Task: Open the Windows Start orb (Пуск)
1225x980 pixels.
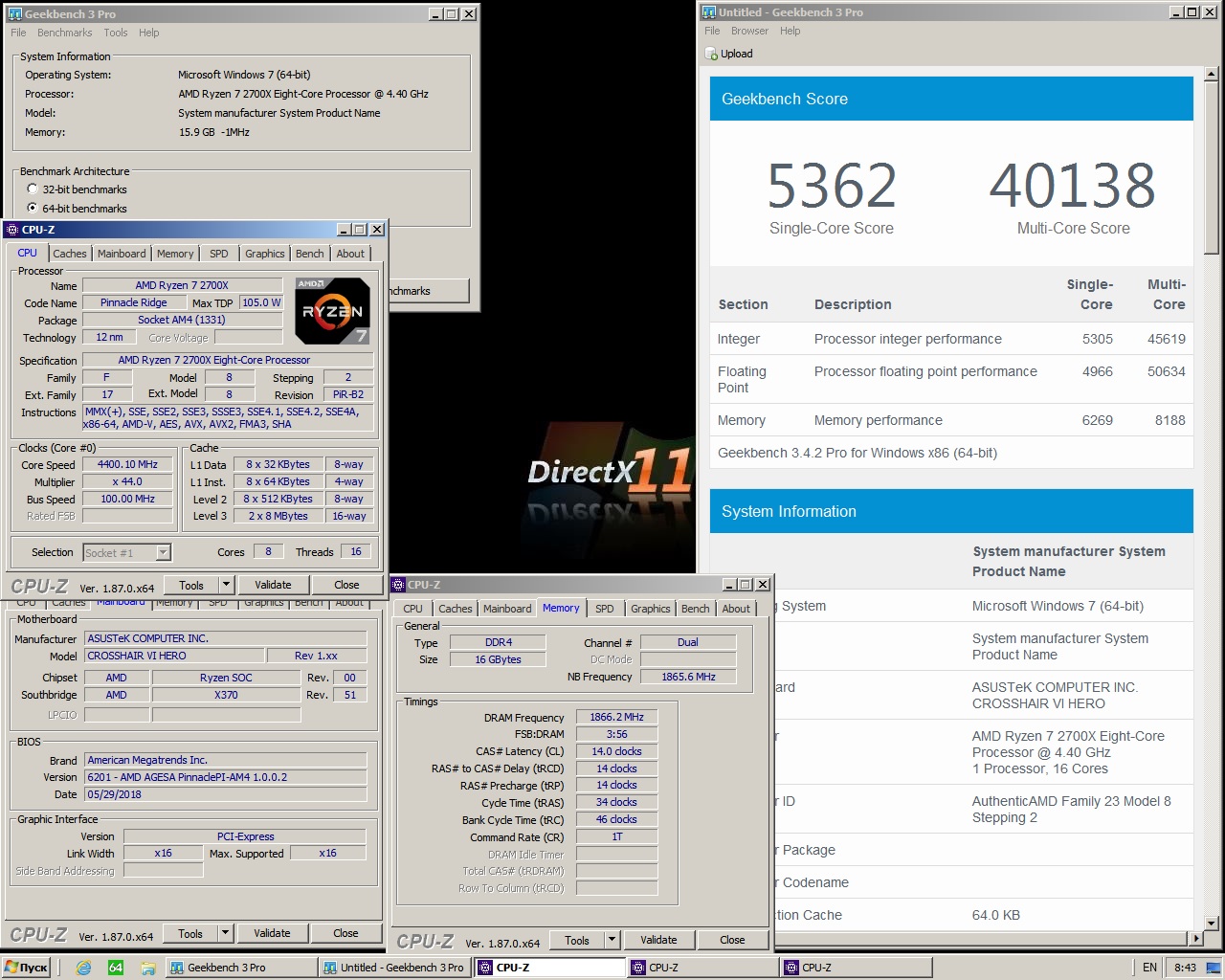Action: (x=27, y=968)
